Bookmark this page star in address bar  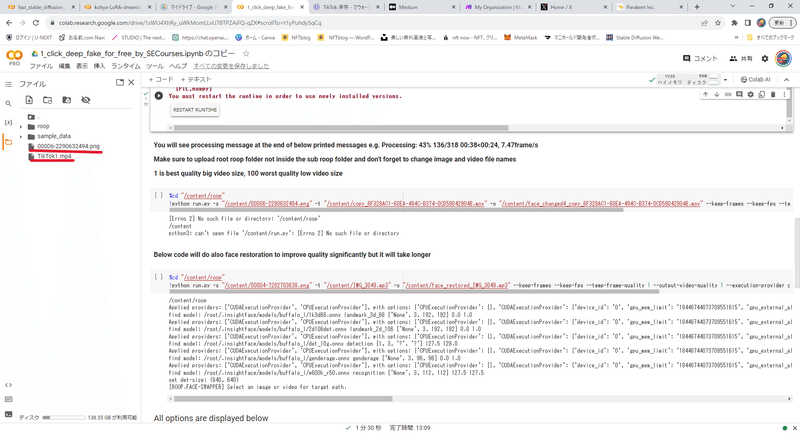718,22
